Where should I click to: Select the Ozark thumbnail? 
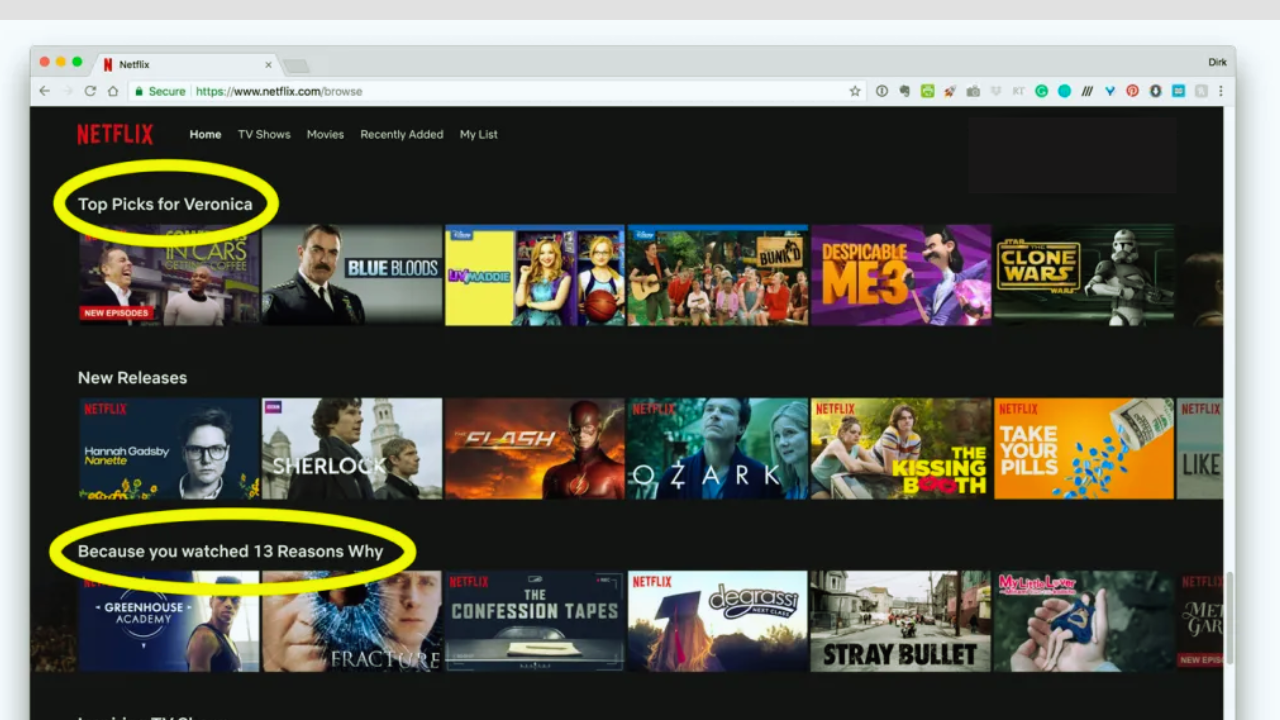click(x=718, y=449)
